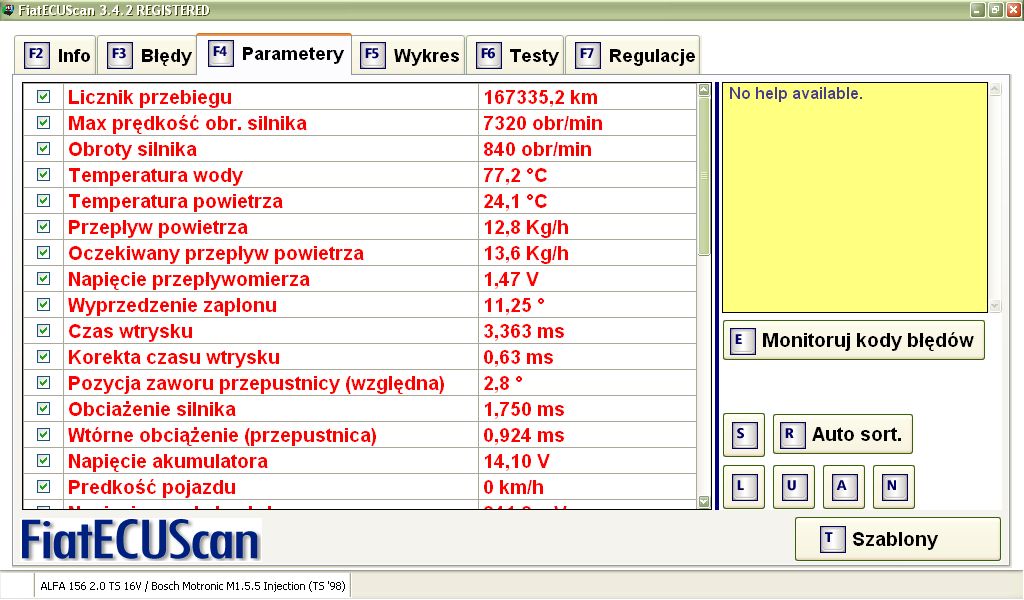Screen dimensions: 1024x600
Task: Select the Licznik przebiegu parameter name
Action: click(150, 97)
